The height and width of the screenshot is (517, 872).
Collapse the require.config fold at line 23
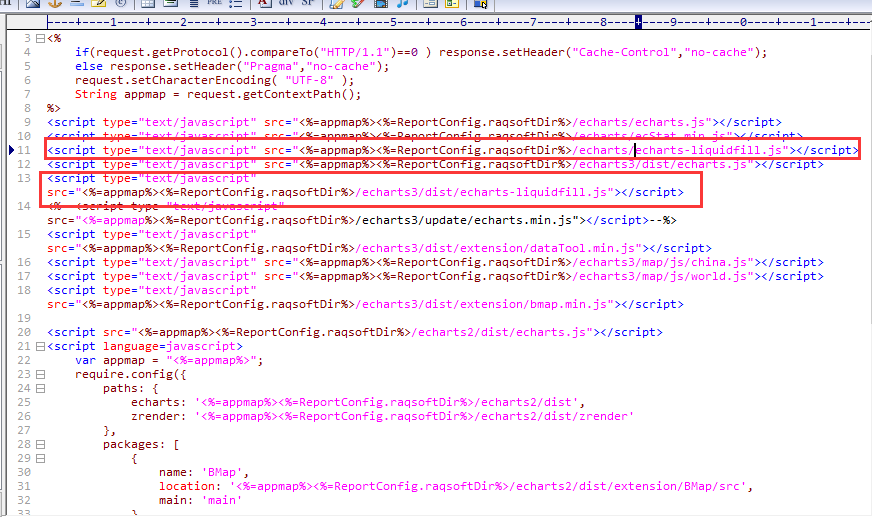click(x=40, y=374)
